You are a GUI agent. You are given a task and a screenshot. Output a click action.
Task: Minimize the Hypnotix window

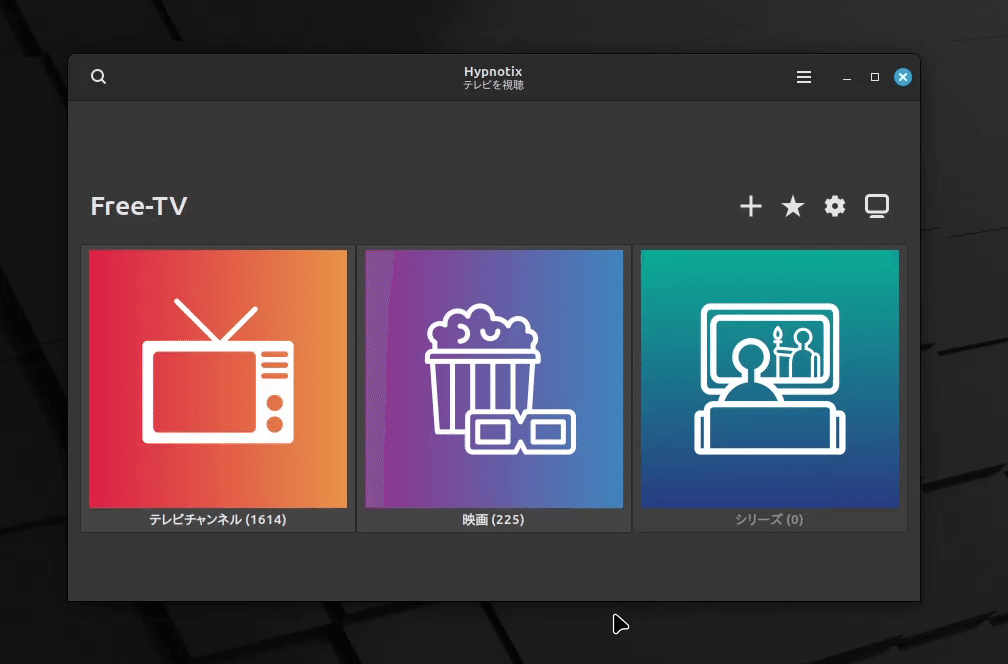847,77
